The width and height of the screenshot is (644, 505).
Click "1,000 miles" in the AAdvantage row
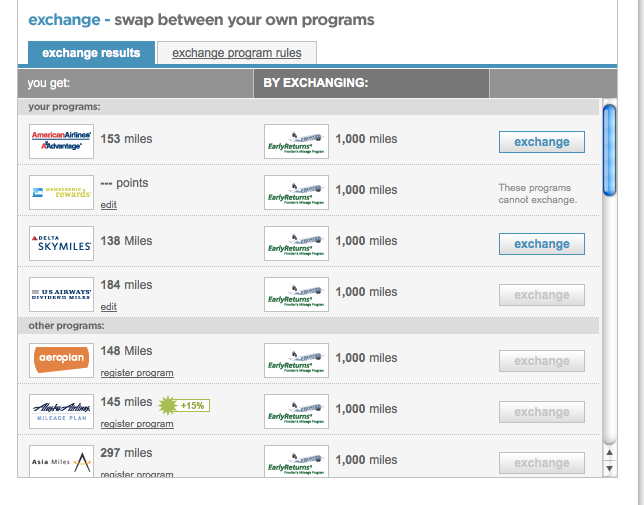click(x=366, y=139)
